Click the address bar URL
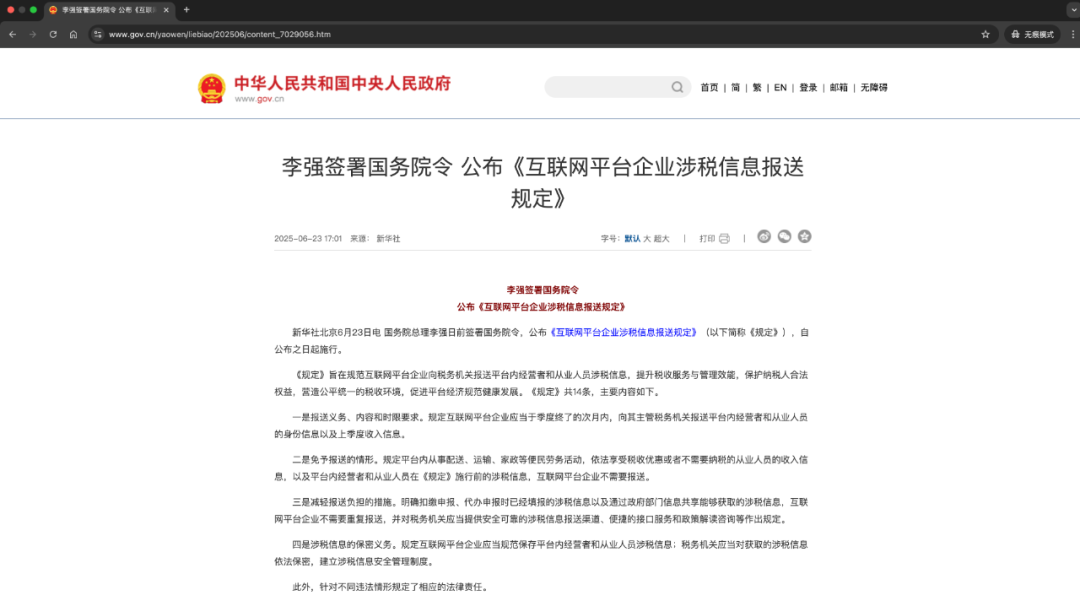The height and width of the screenshot is (601, 1080). pos(220,34)
